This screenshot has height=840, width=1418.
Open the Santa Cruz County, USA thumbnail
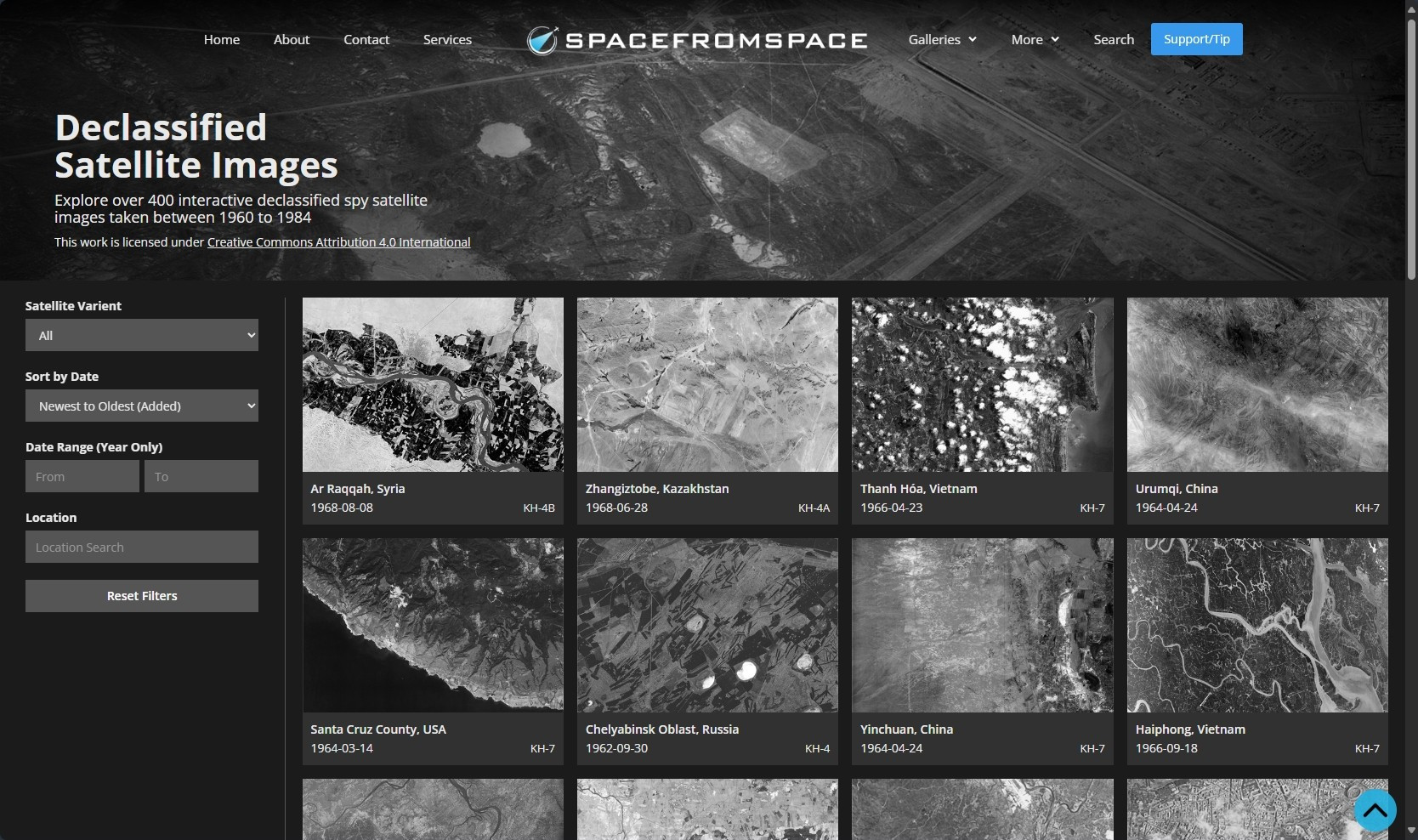pyautogui.click(x=433, y=625)
